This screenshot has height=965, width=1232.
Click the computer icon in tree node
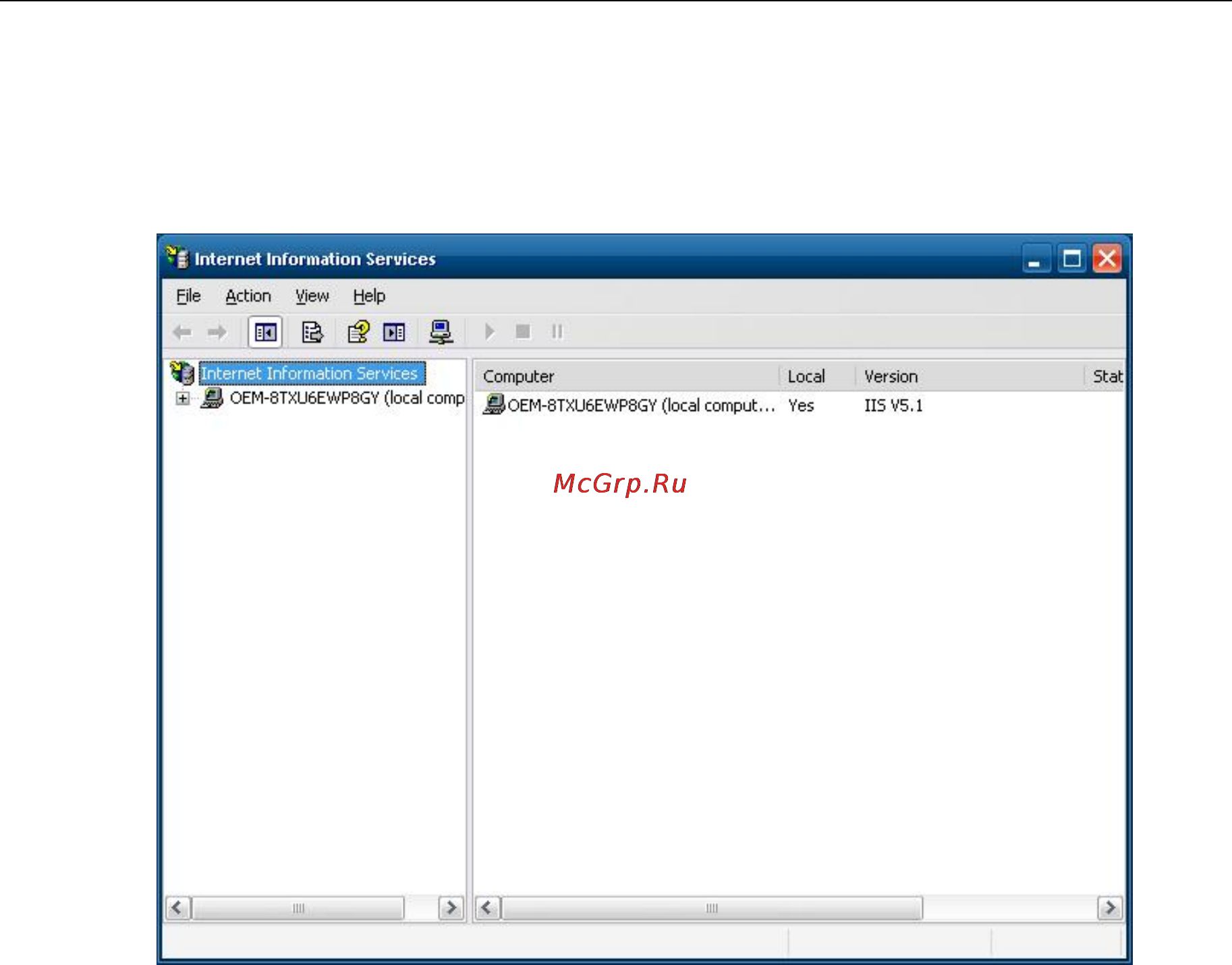tap(212, 397)
